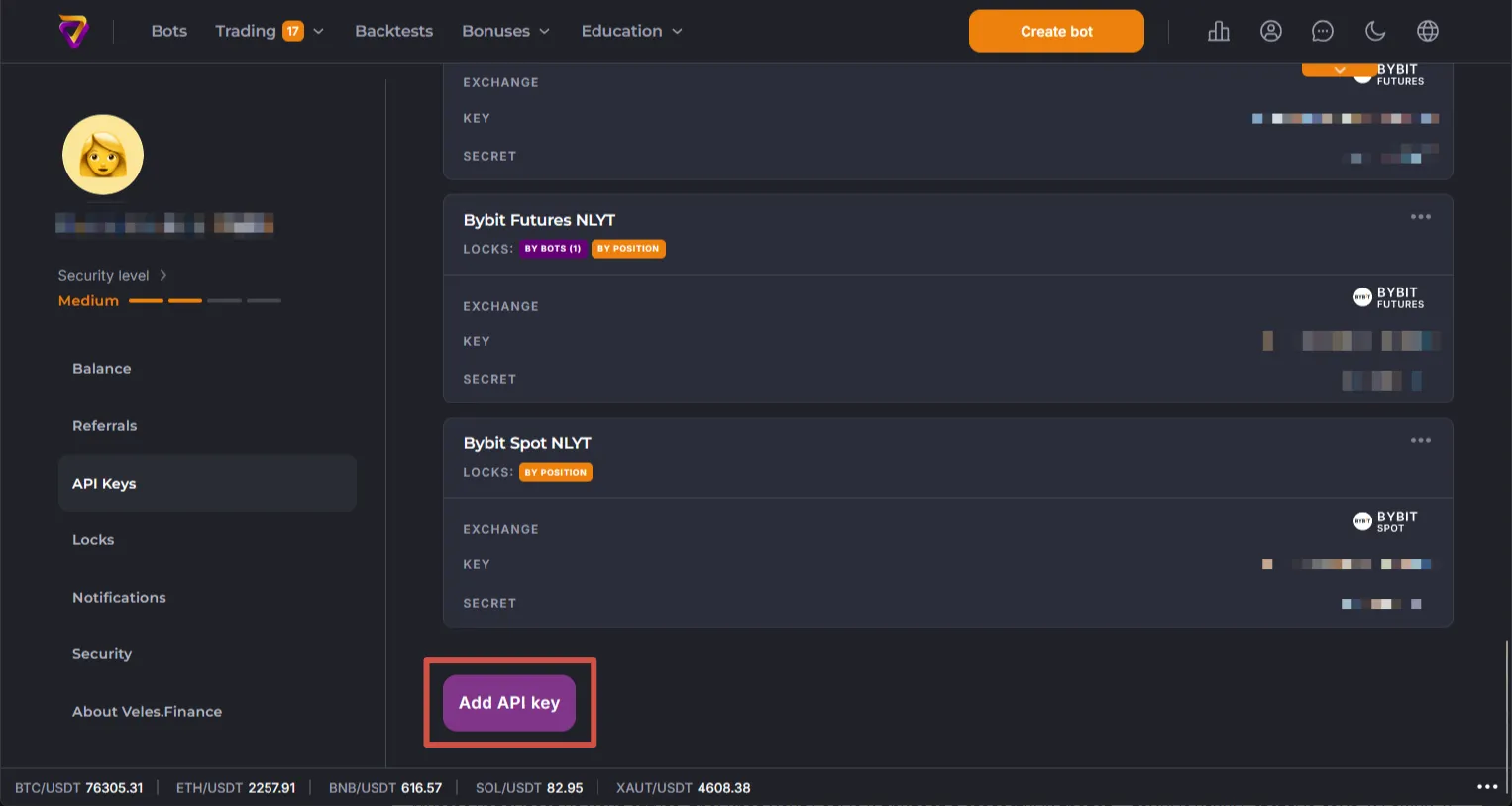
Task: Open the language globe icon
Action: pyautogui.click(x=1428, y=31)
